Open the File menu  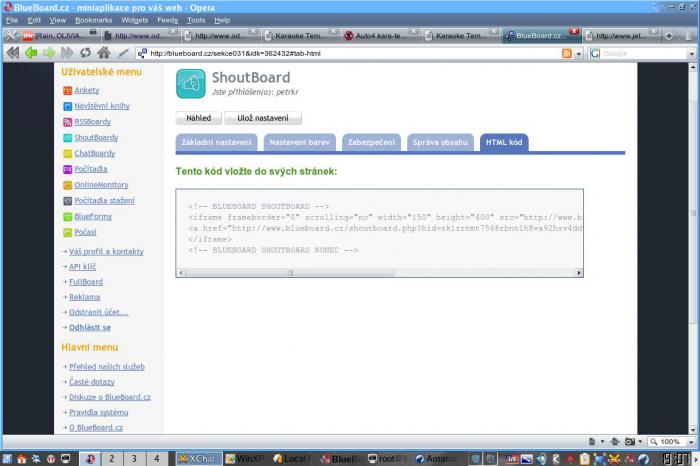[x=12, y=20]
